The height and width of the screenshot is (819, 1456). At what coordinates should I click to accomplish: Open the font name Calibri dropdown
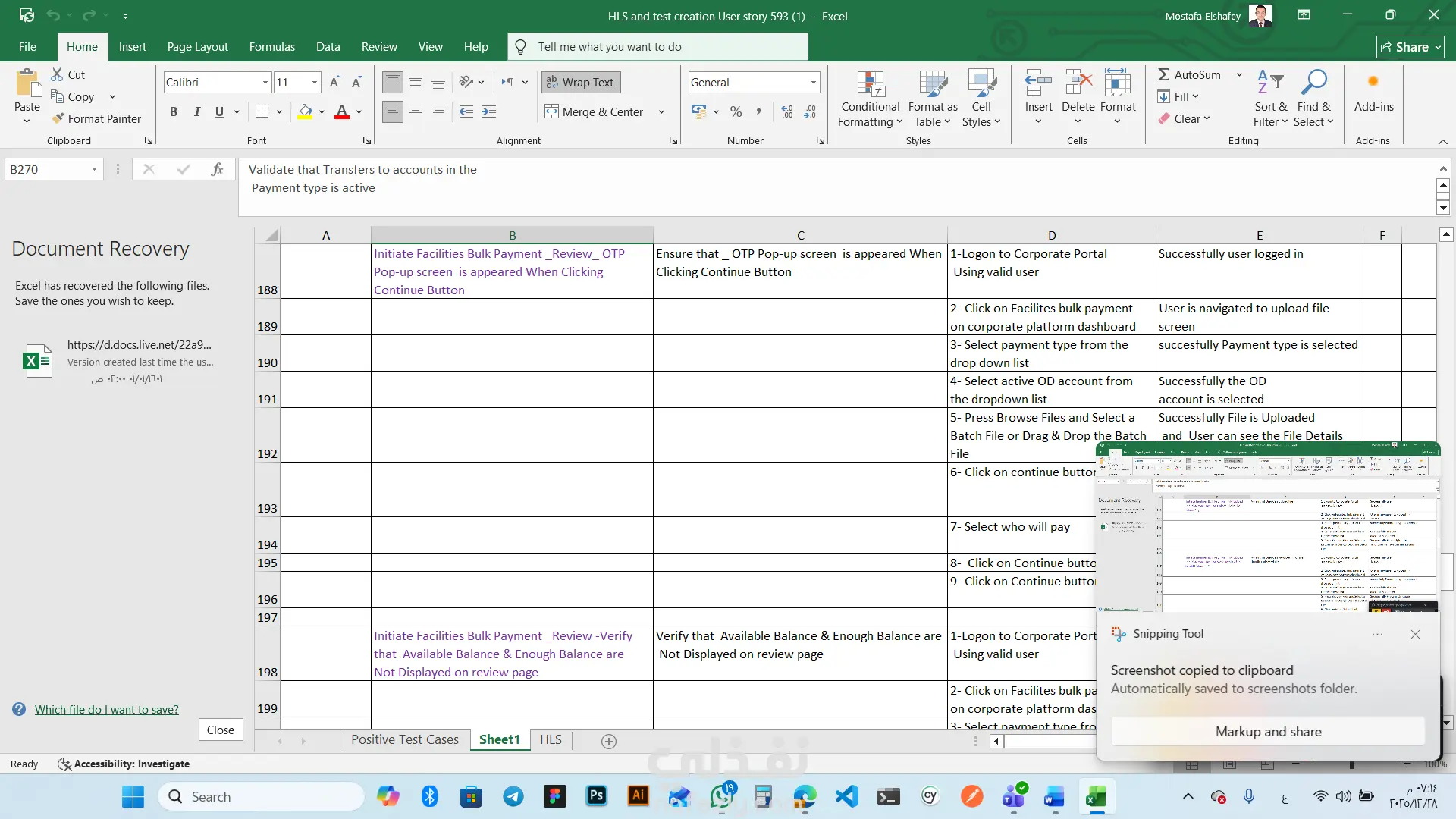point(265,82)
